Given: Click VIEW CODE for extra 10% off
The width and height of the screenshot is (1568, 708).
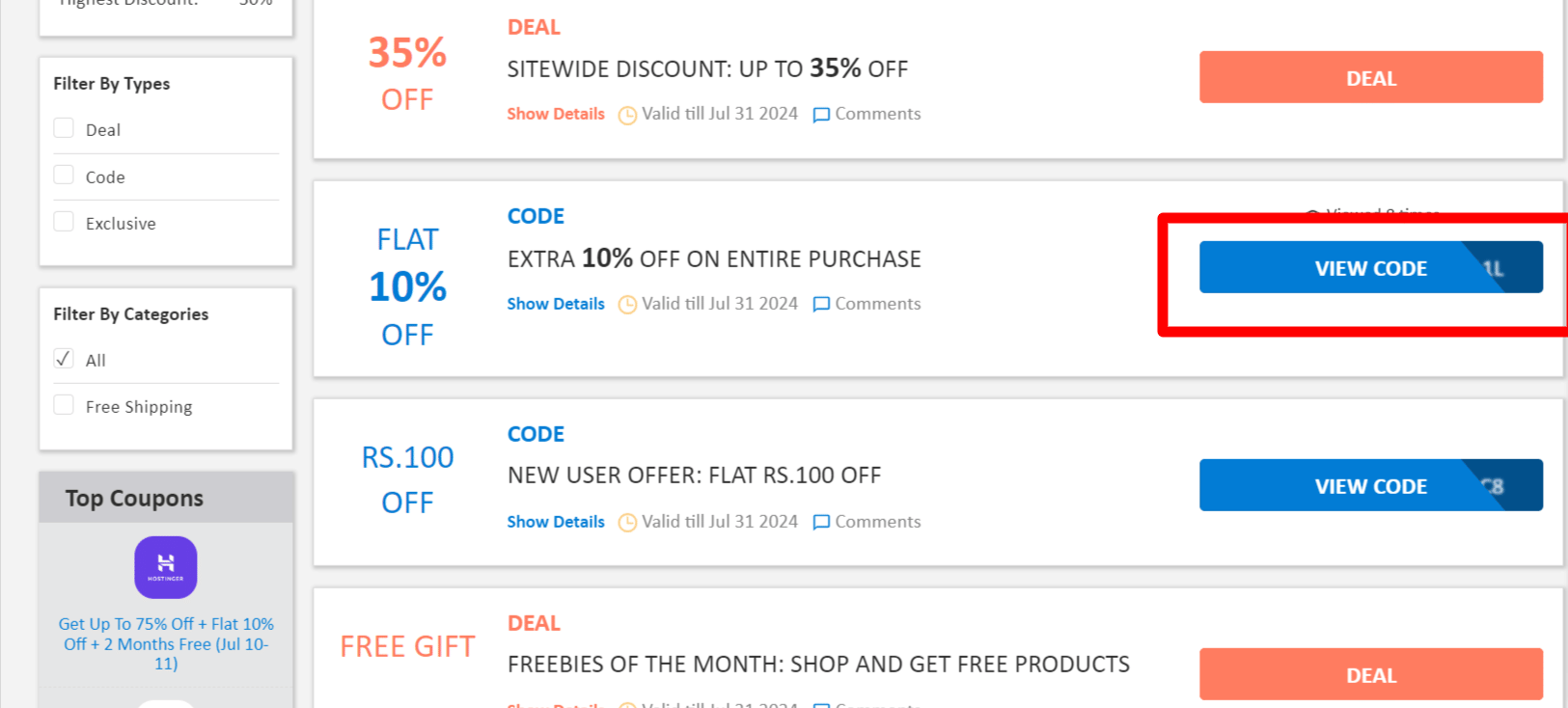Looking at the screenshot, I should 1370,268.
